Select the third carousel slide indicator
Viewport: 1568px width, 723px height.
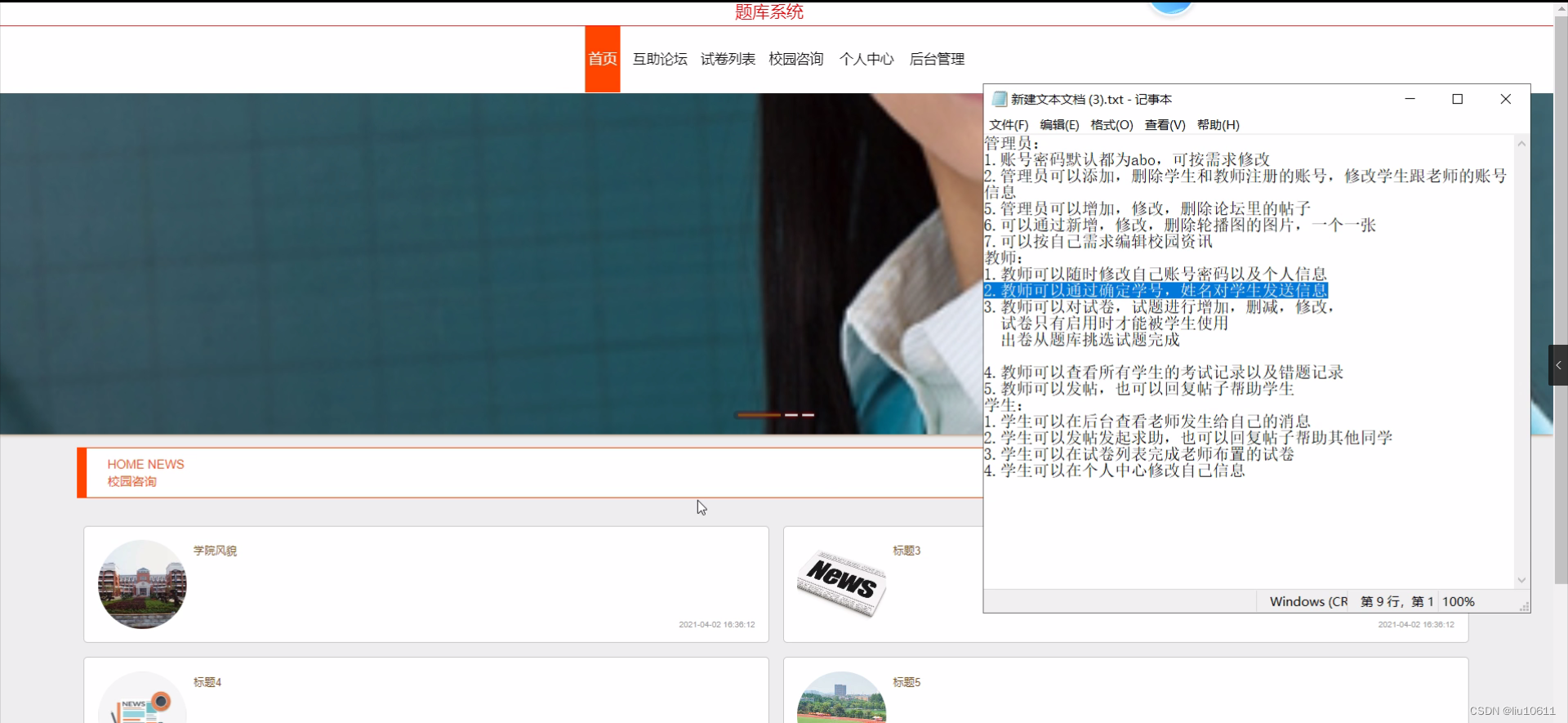coord(808,415)
